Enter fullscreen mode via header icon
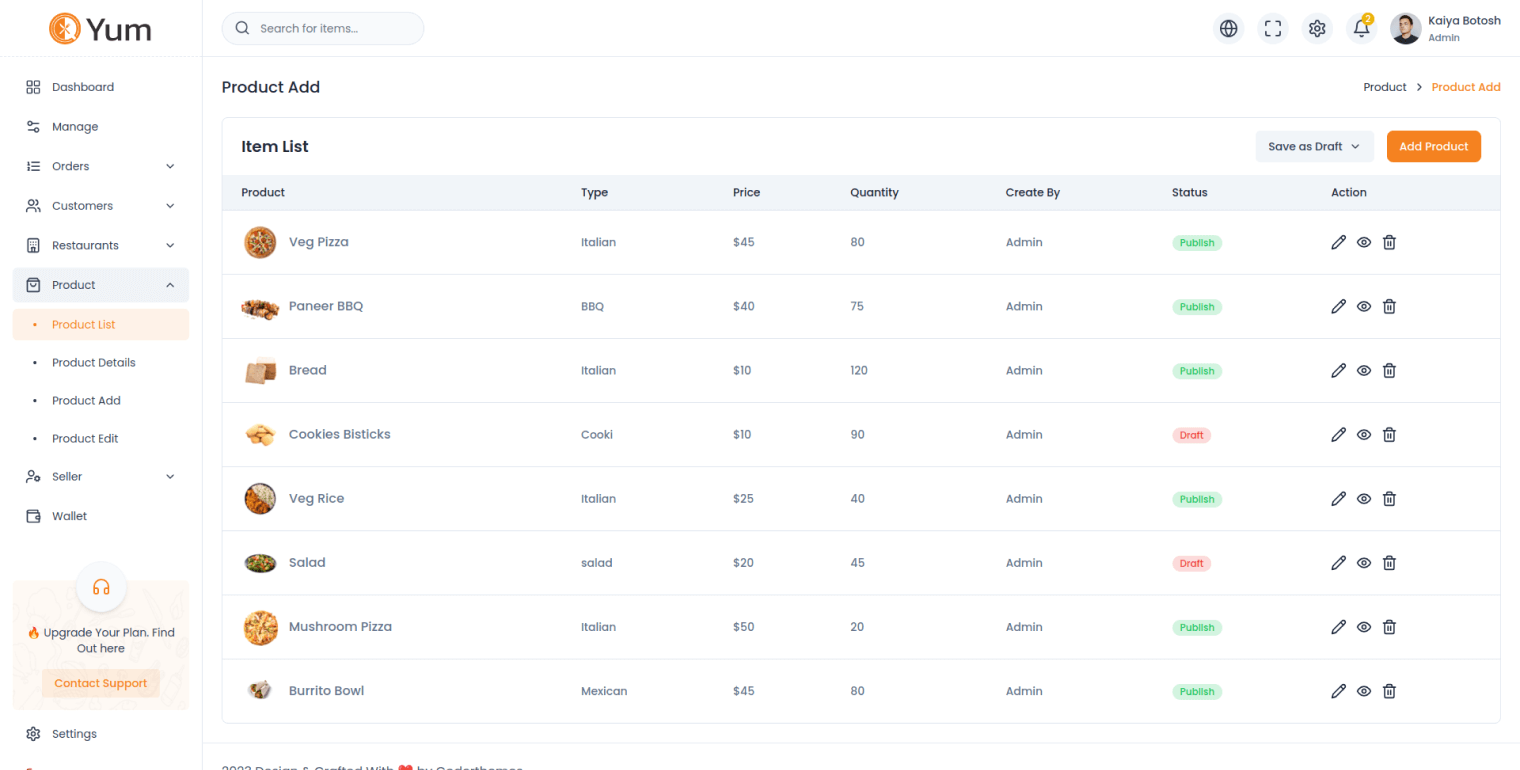Viewport: 1520px width, 770px height. pyautogui.click(x=1273, y=29)
